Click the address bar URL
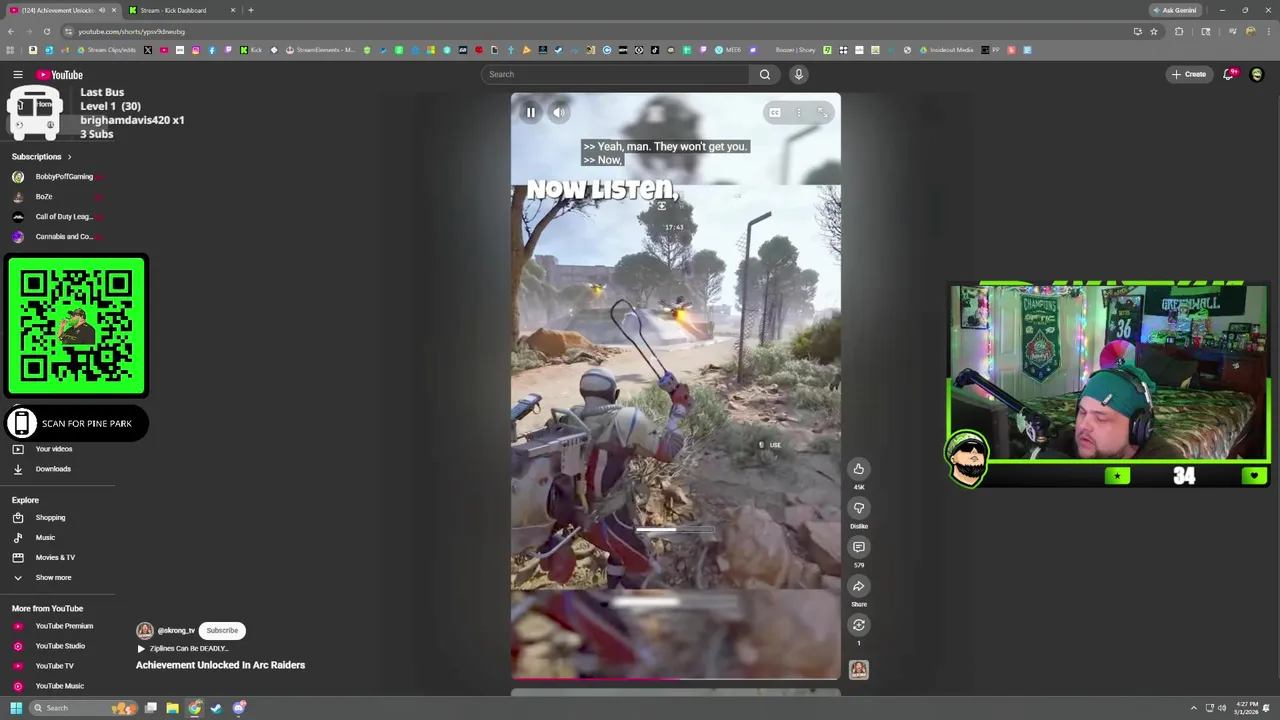 click(131, 32)
